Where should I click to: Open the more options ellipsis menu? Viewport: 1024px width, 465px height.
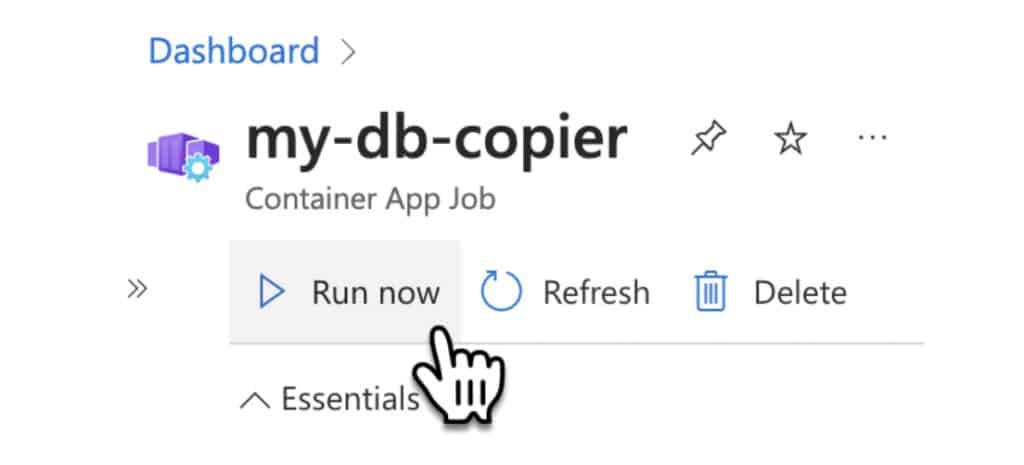click(x=872, y=138)
